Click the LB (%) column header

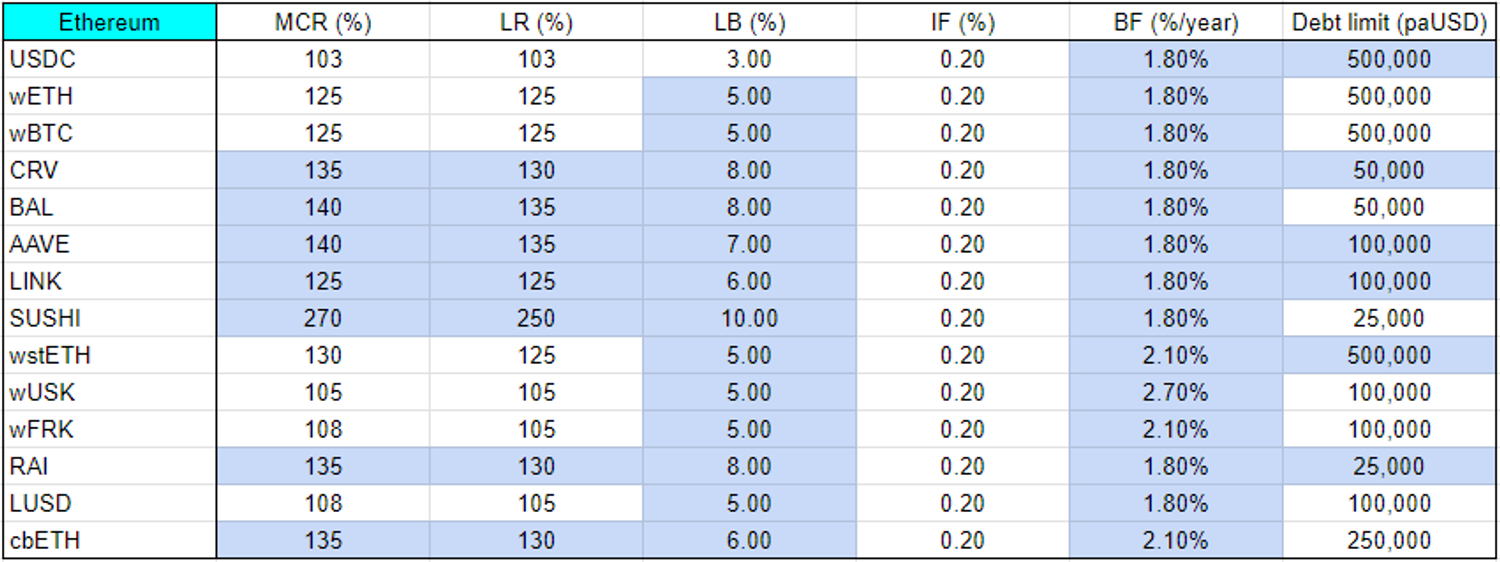(750, 22)
